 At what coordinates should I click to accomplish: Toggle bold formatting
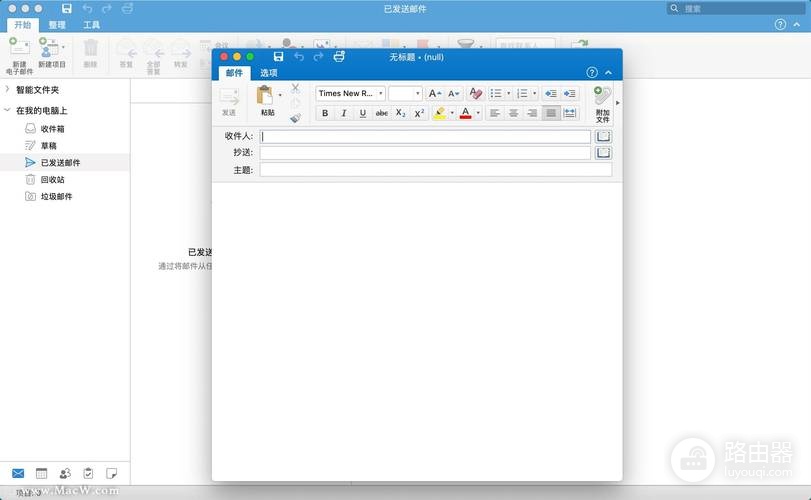[325, 113]
